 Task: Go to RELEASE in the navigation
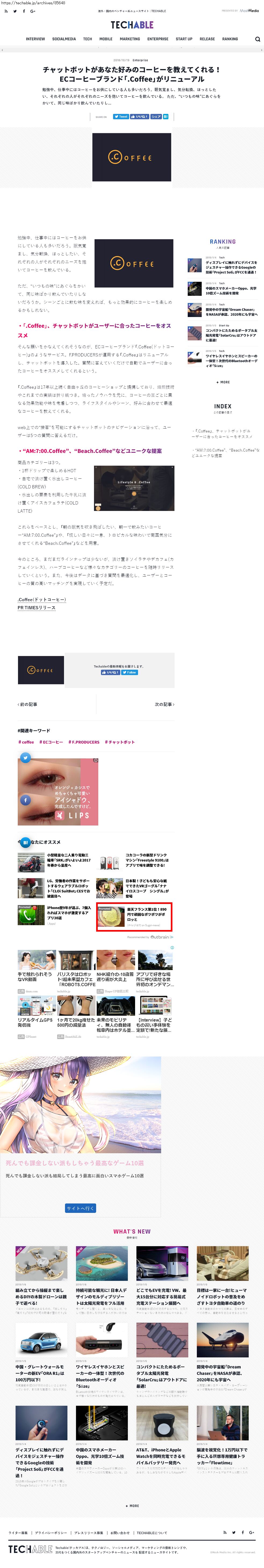coord(207,39)
